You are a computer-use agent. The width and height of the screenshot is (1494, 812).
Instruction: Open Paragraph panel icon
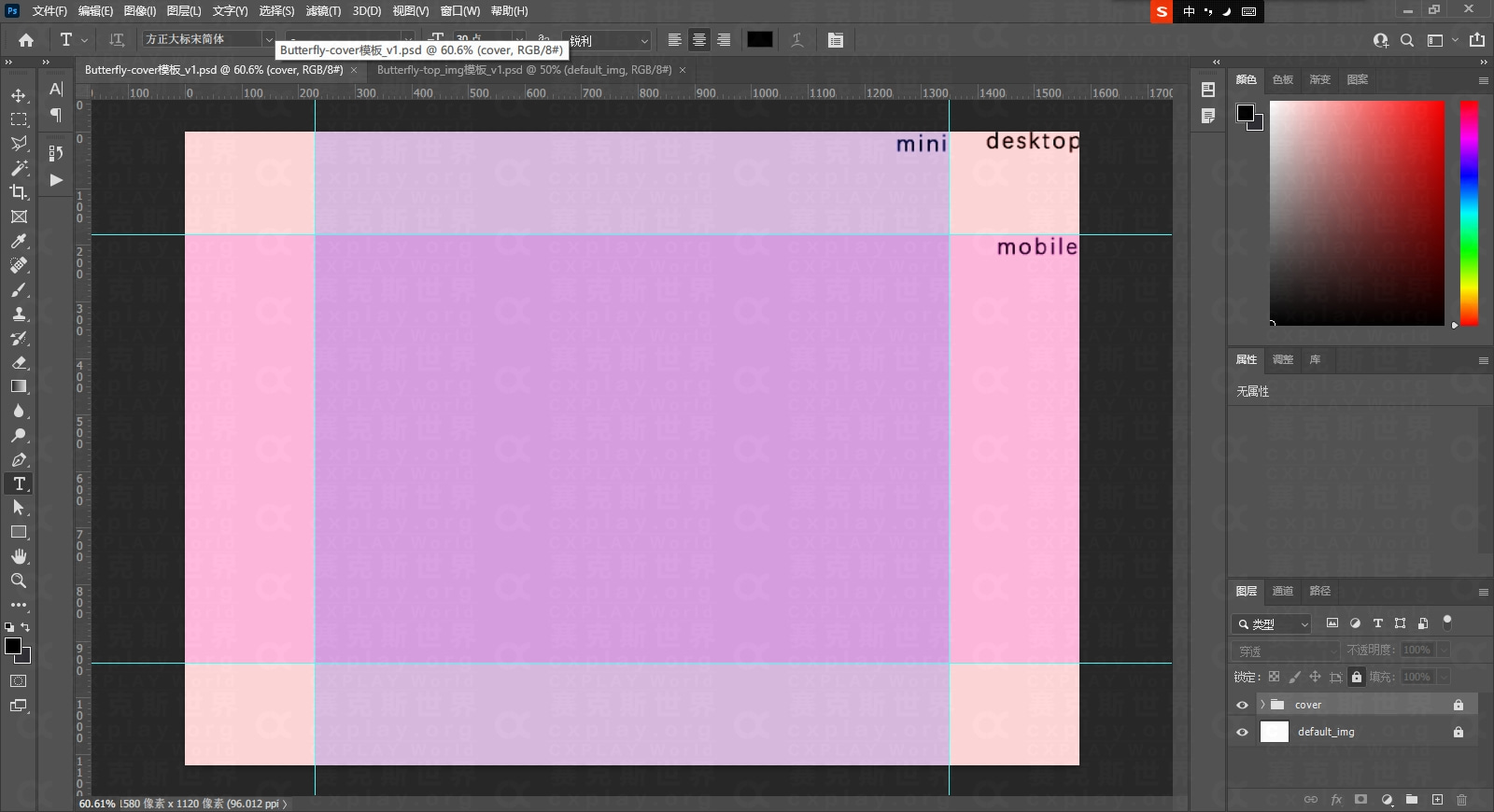pyautogui.click(x=56, y=114)
